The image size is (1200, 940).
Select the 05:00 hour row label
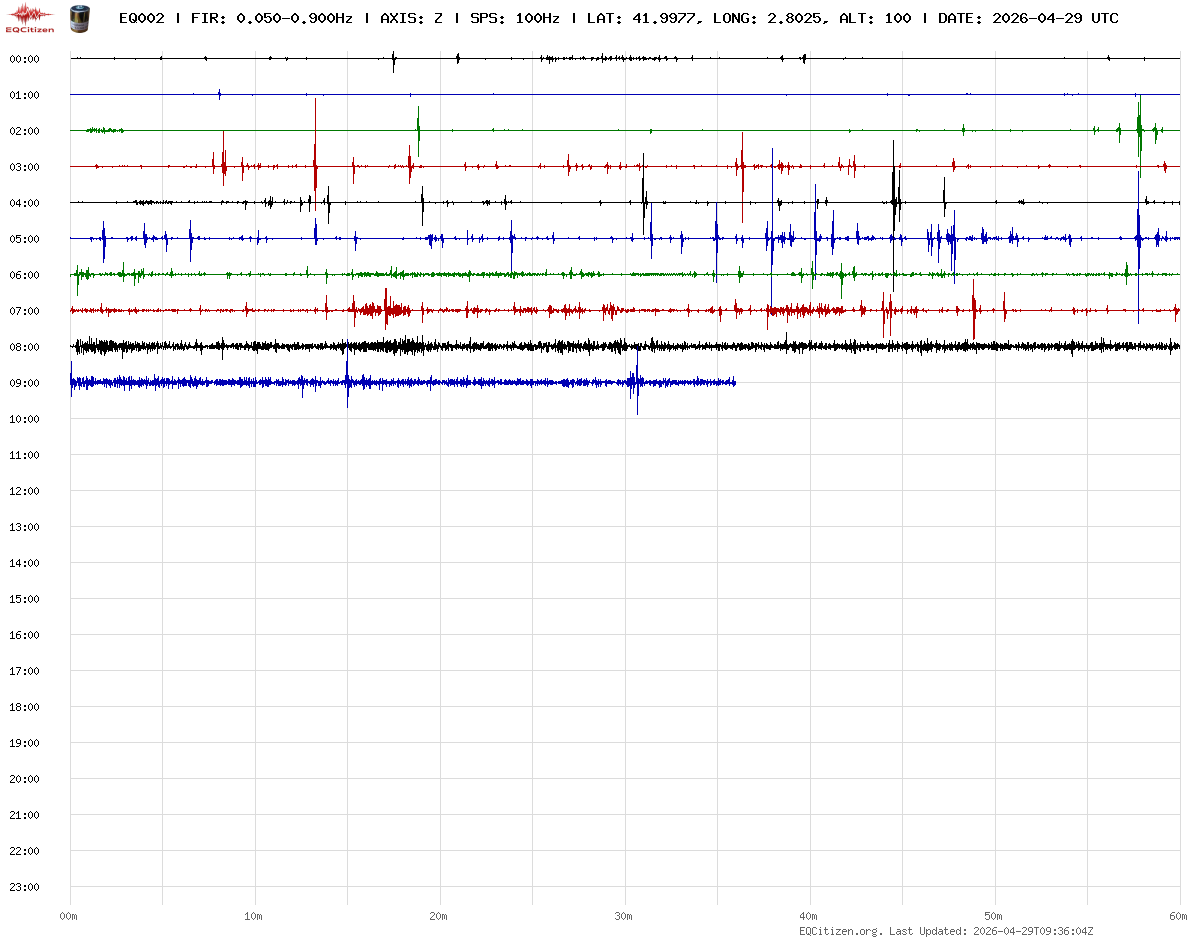click(x=24, y=239)
